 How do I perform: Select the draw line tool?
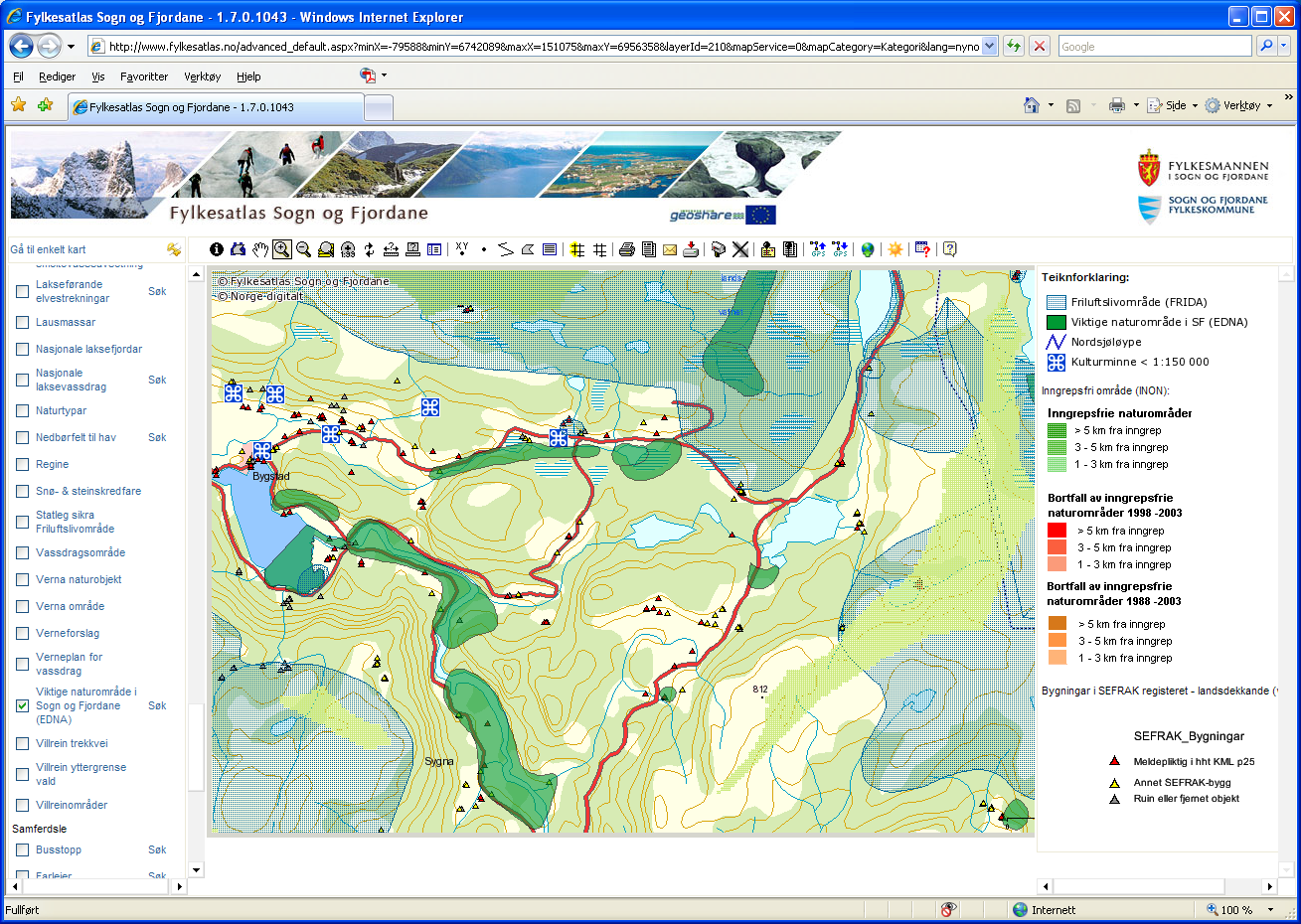pos(506,249)
